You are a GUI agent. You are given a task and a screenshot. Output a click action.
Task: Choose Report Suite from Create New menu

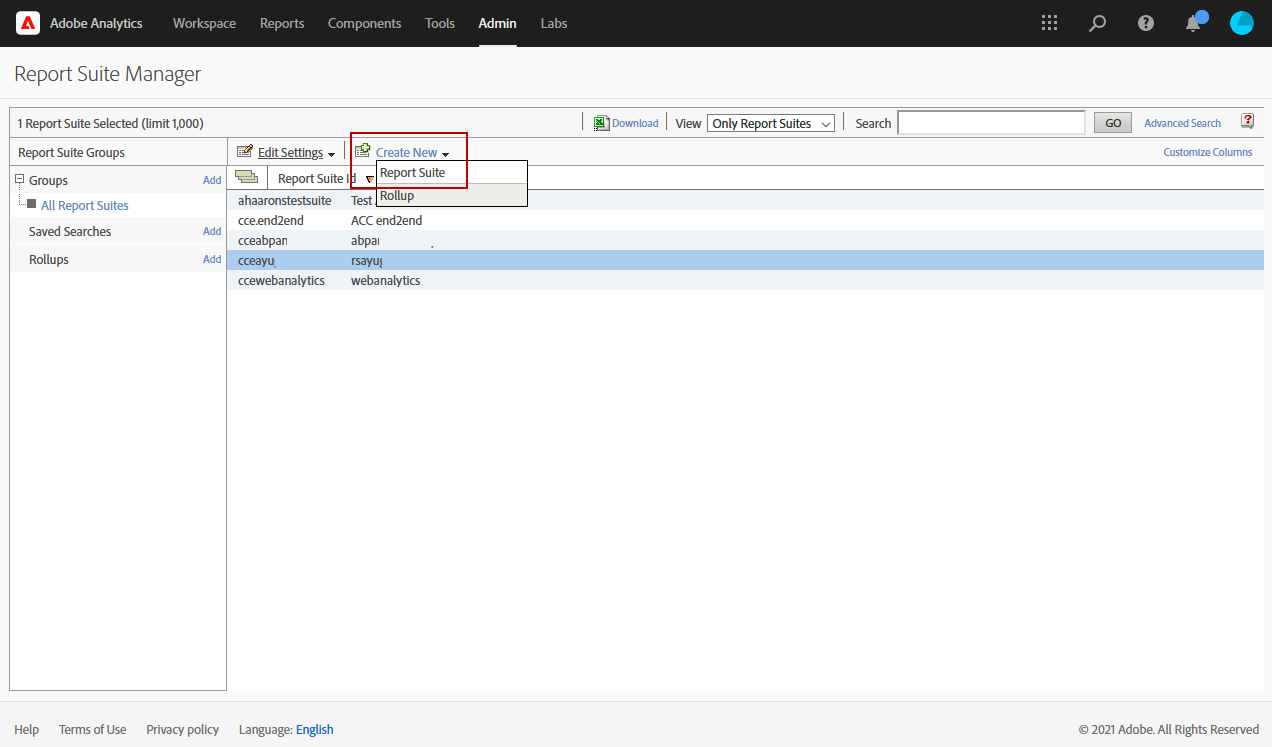[452, 173]
